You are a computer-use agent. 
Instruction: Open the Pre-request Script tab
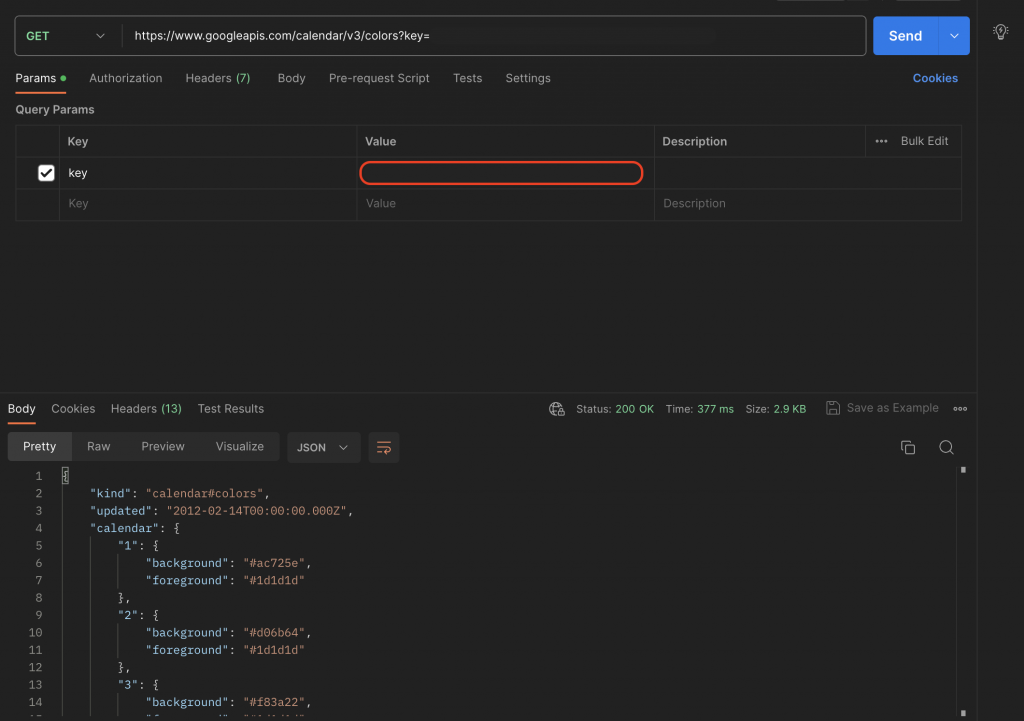[x=379, y=78]
